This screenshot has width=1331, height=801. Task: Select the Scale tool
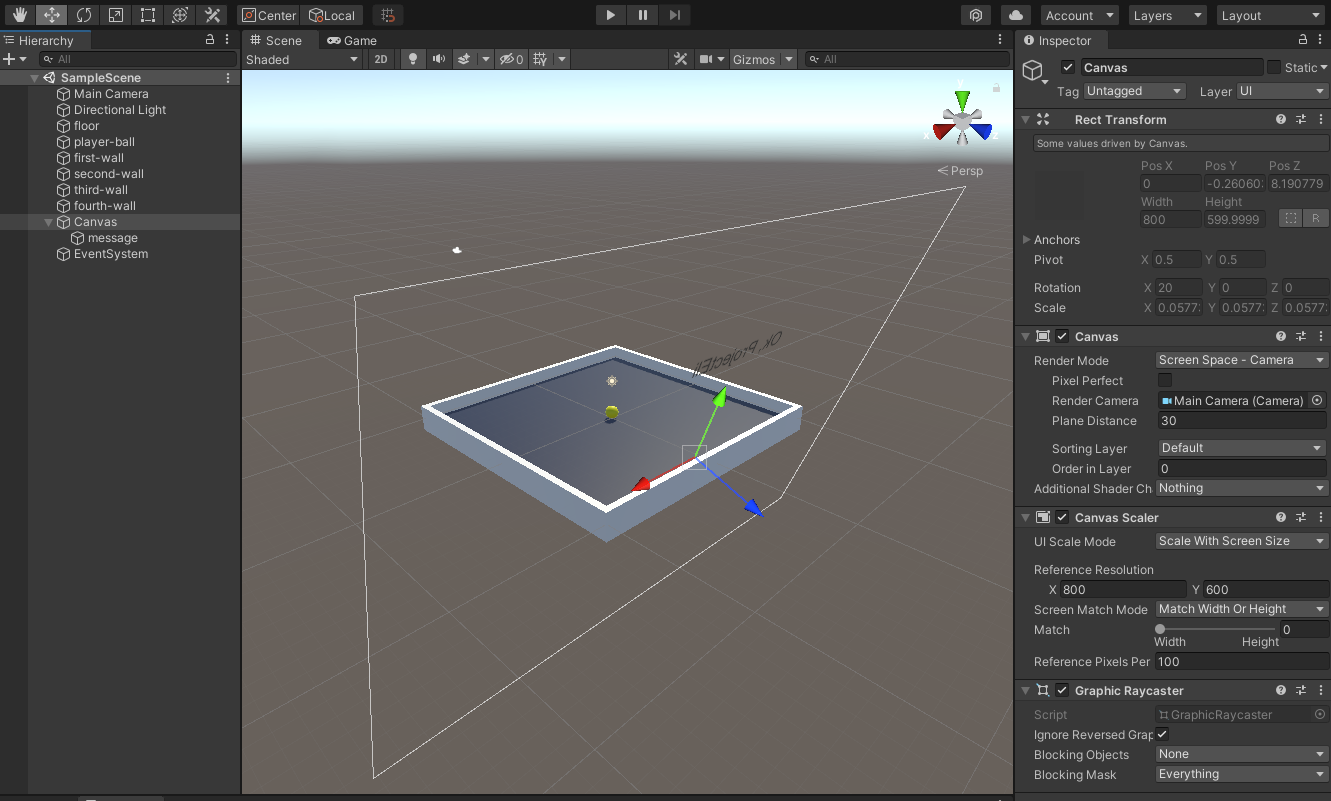click(116, 15)
